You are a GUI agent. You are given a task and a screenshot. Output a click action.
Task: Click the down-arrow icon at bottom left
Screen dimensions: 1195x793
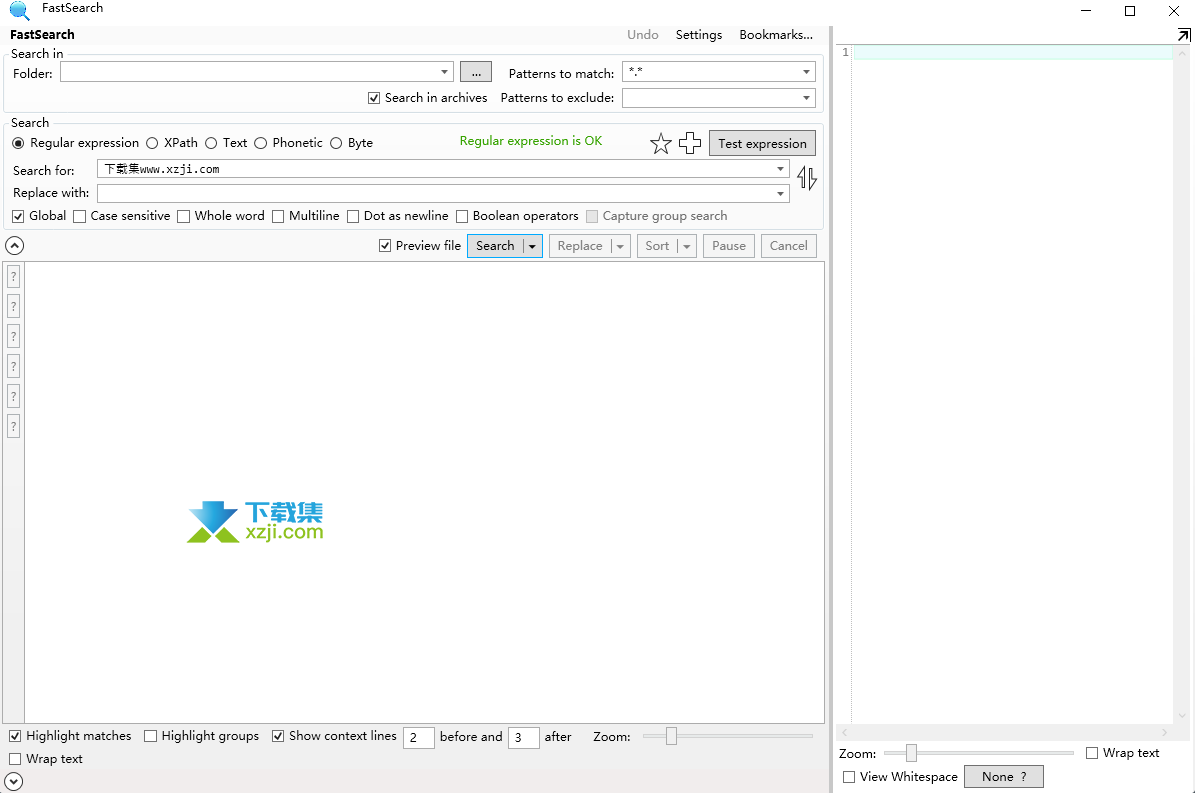[x=14, y=780]
